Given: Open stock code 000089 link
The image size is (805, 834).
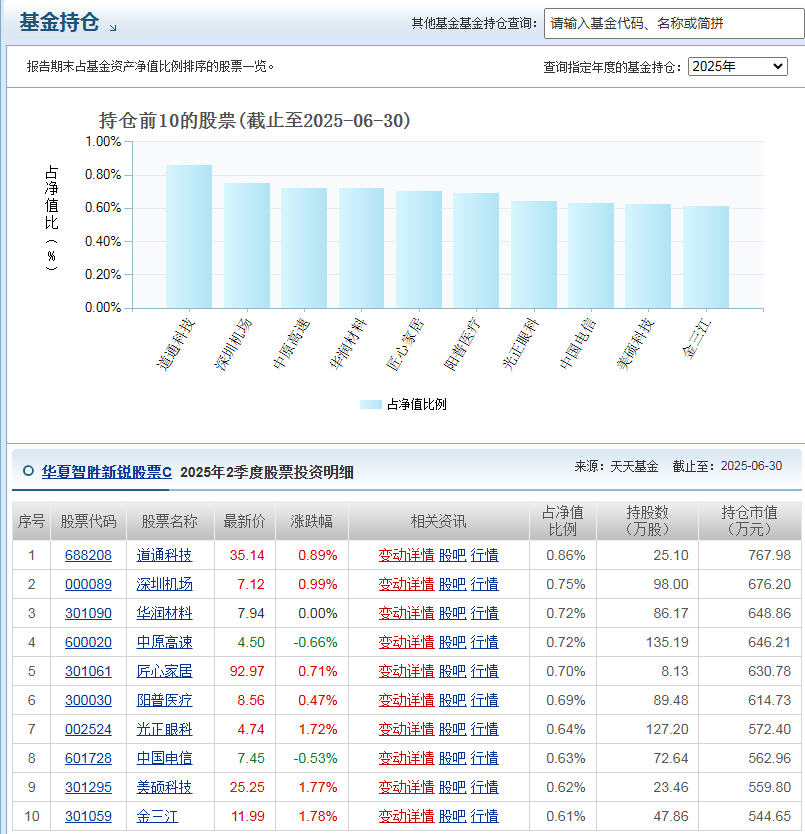Looking at the screenshot, I should tap(88, 584).
